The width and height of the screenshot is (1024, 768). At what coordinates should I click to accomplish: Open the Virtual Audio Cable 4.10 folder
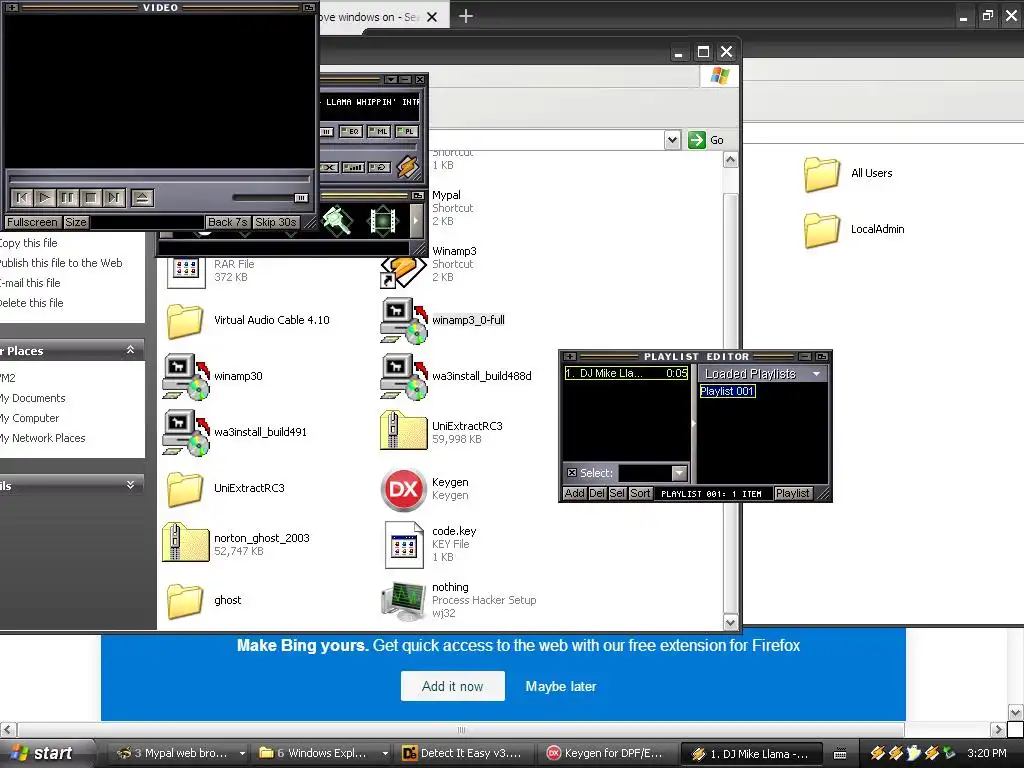[185, 321]
